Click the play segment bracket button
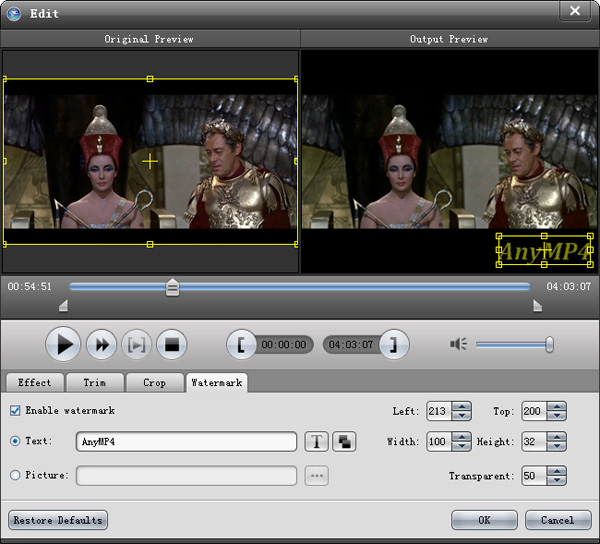 [x=137, y=344]
